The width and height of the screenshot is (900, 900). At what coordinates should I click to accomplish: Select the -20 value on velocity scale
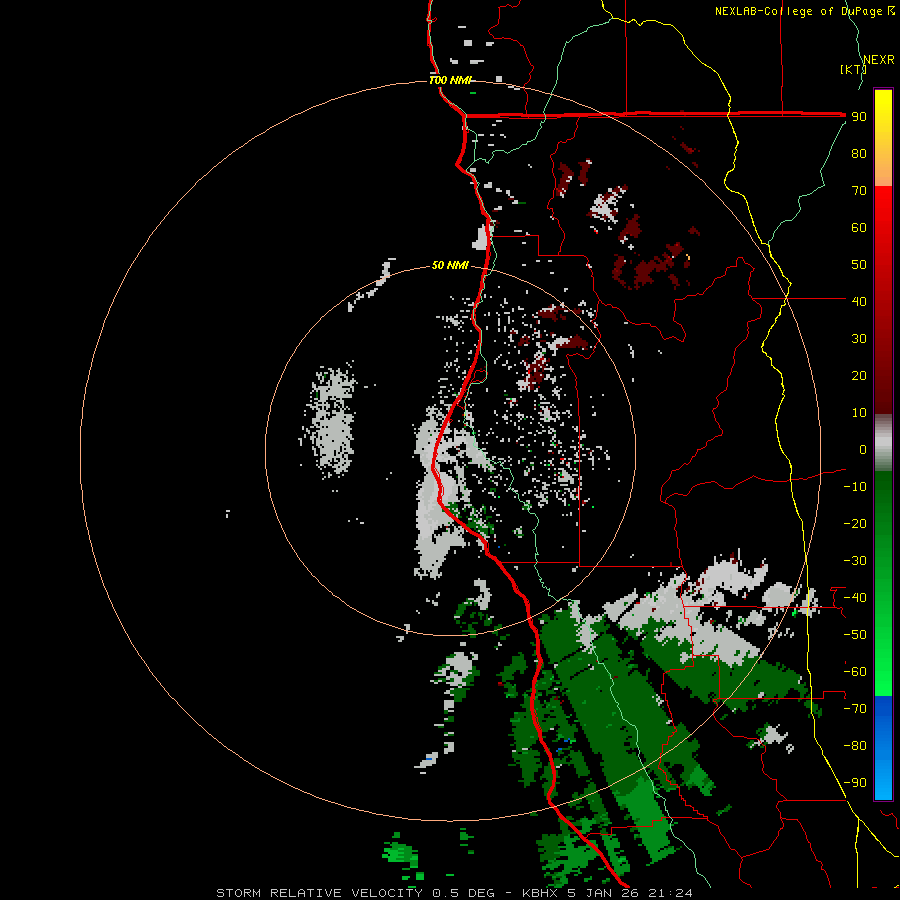[855, 523]
